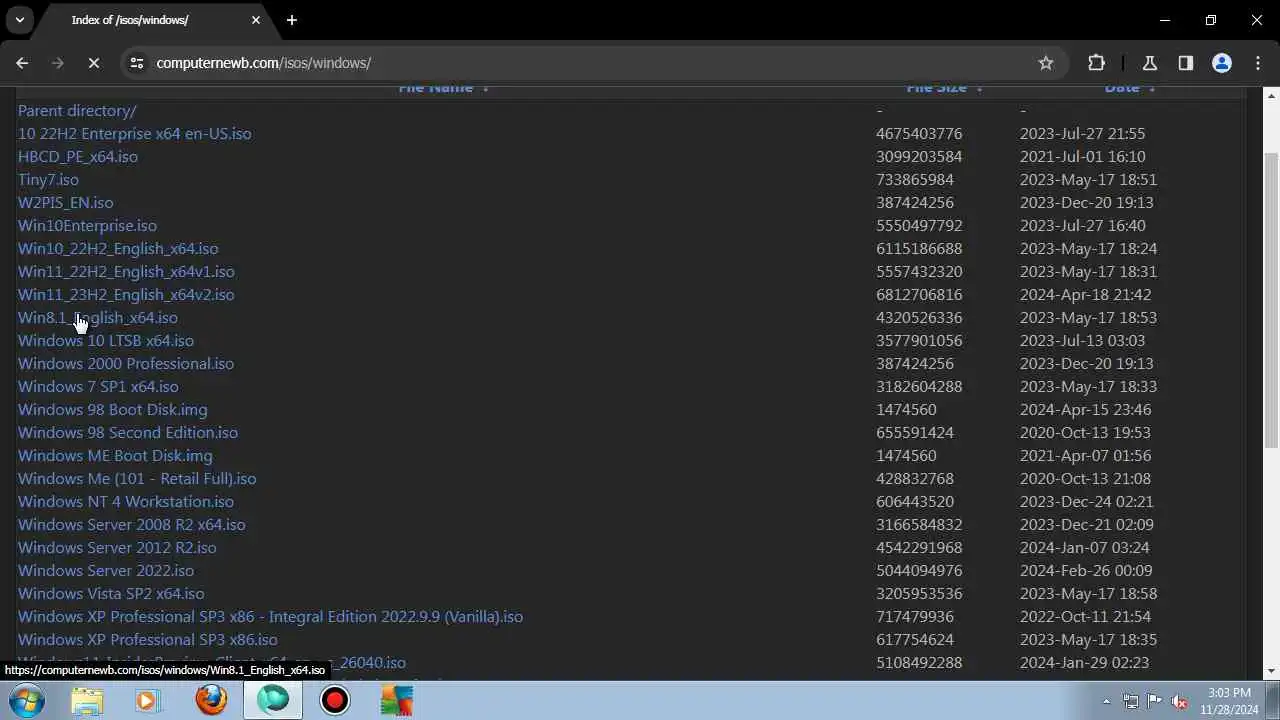This screenshot has height=720, width=1280.
Task: Bookmark this page with the star icon
Action: click(x=1046, y=63)
